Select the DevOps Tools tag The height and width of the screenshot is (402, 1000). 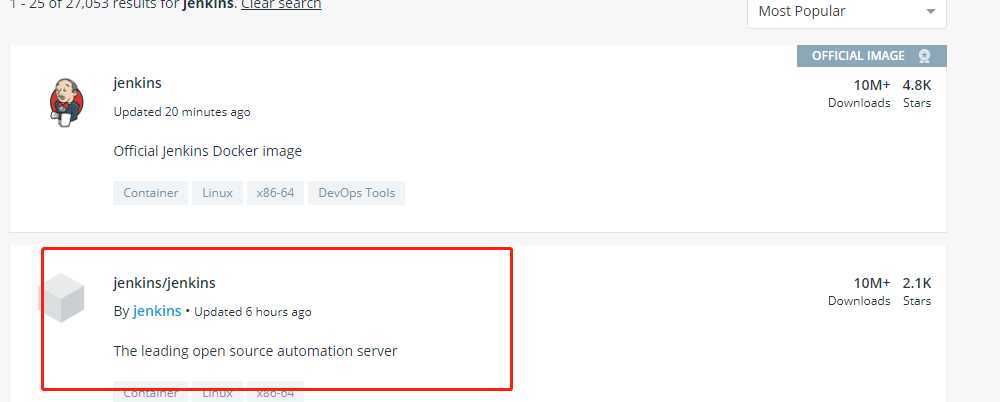tap(357, 193)
